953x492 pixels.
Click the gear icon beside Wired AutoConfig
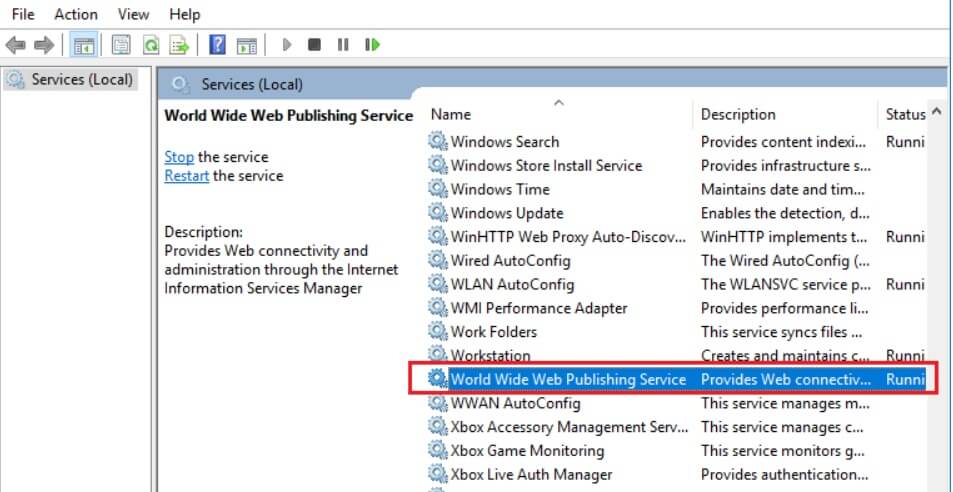(x=438, y=259)
